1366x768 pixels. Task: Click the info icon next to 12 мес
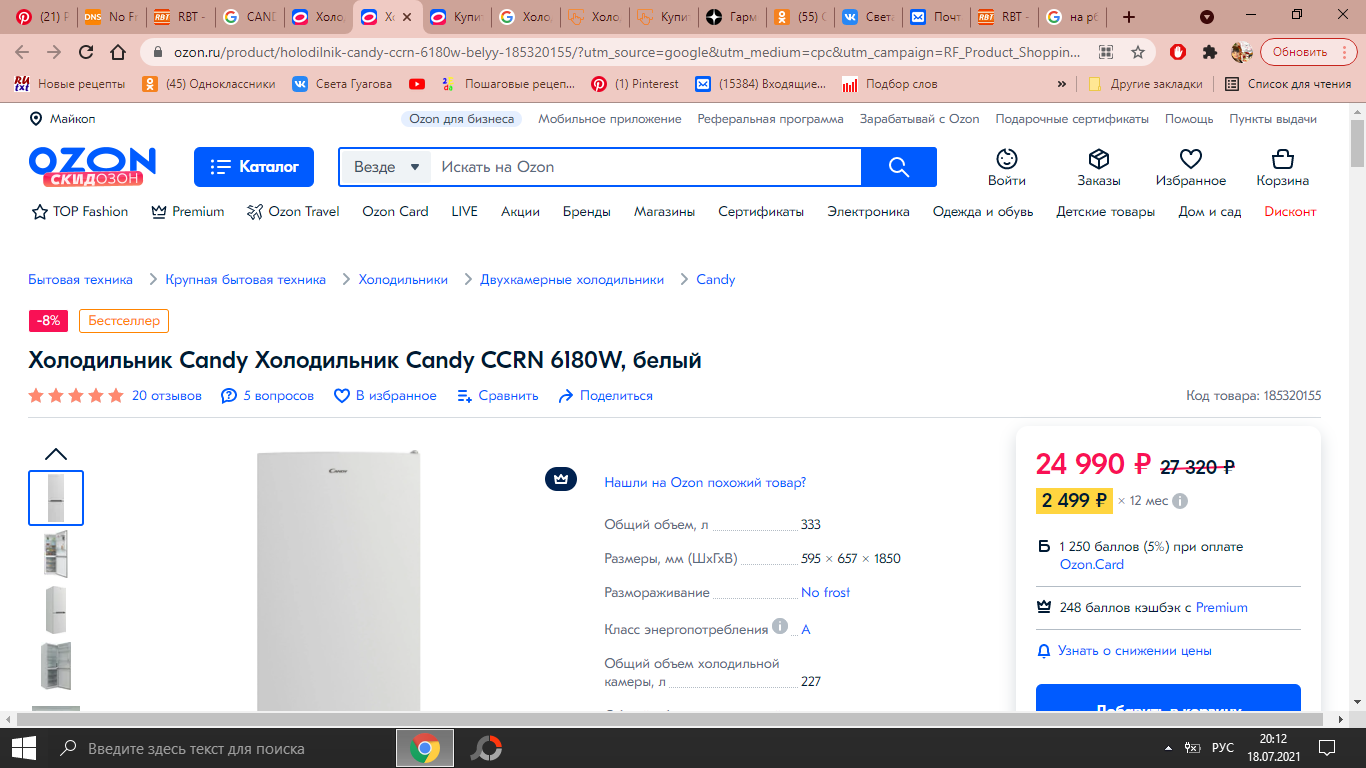tap(1180, 501)
